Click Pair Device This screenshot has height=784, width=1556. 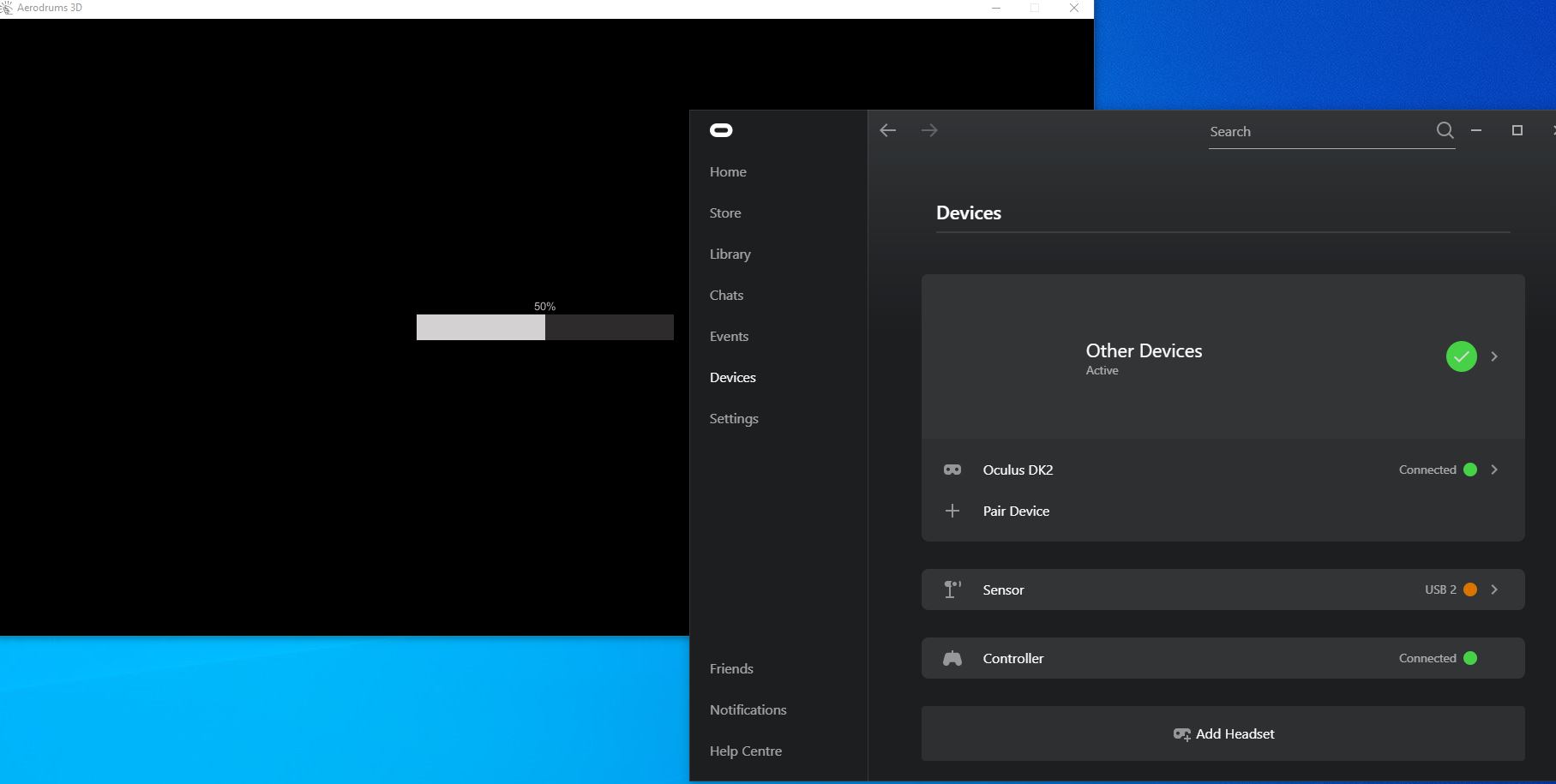point(1016,511)
